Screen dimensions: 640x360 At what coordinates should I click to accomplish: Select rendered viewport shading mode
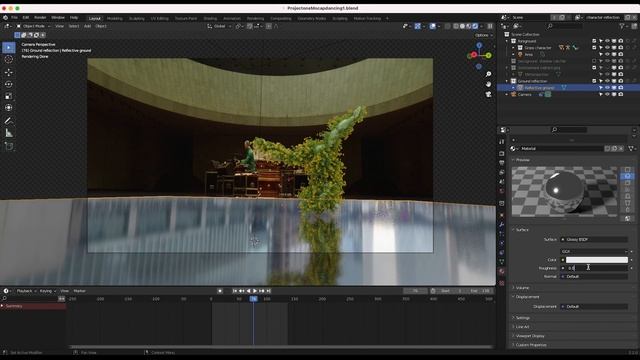(475, 26)
